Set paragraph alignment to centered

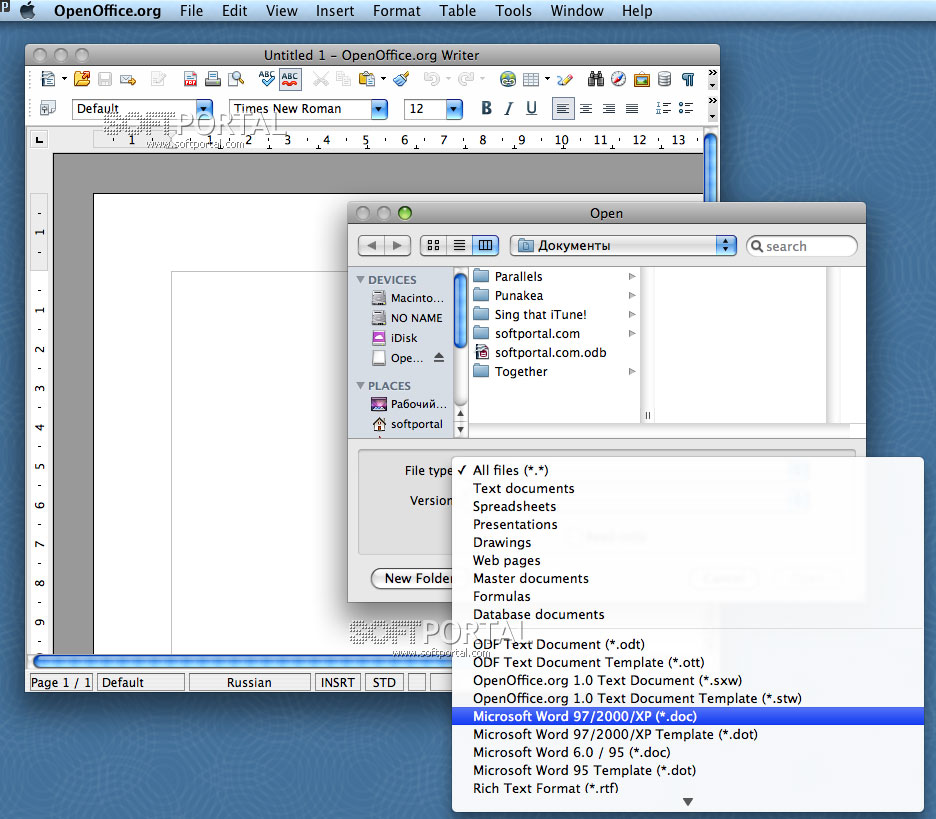click(x=586, y=108)
